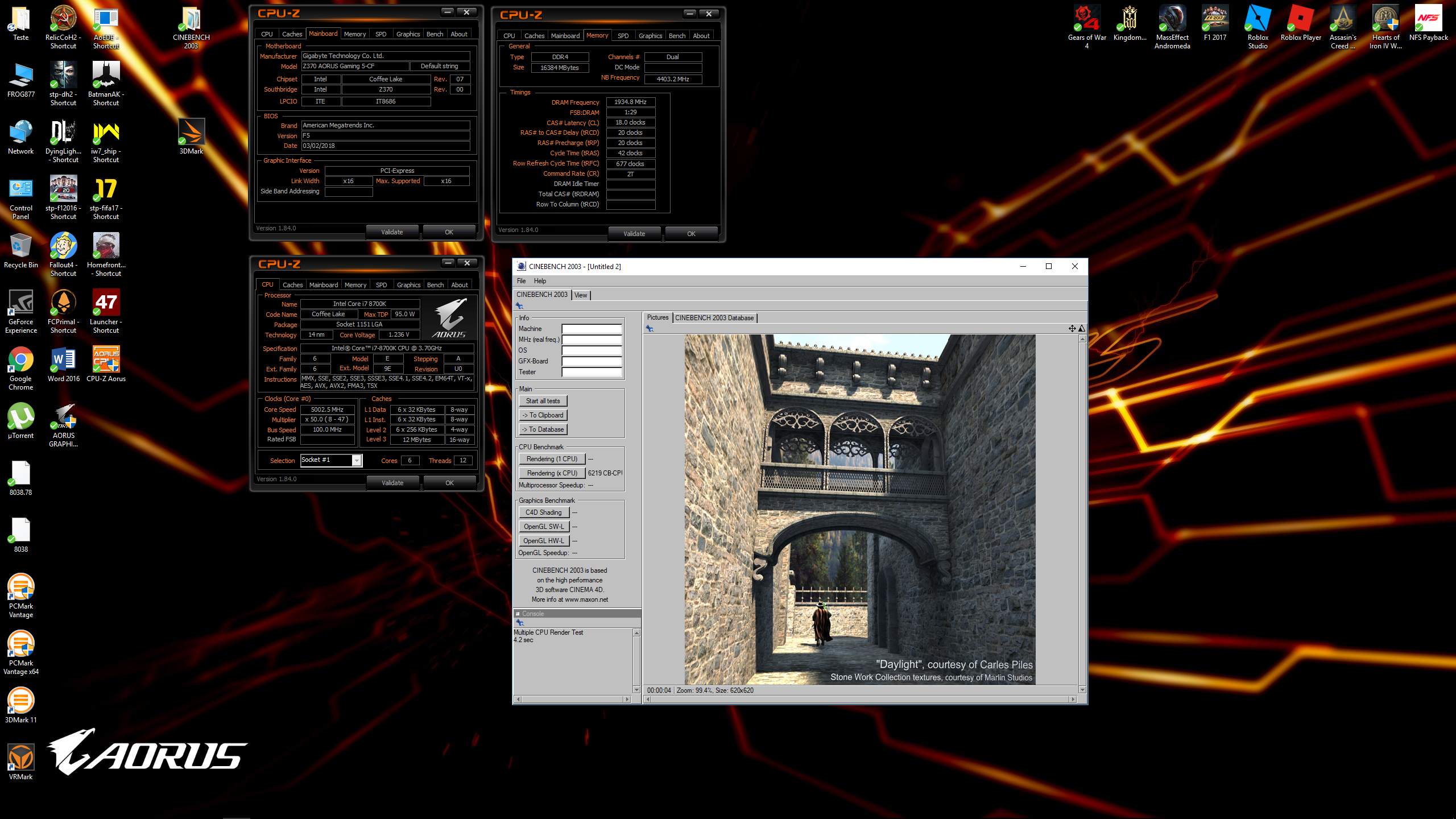Open the triangle icon above the render
The width and height of the screenshot is (1456, 819).
(x=1082, y=328)
